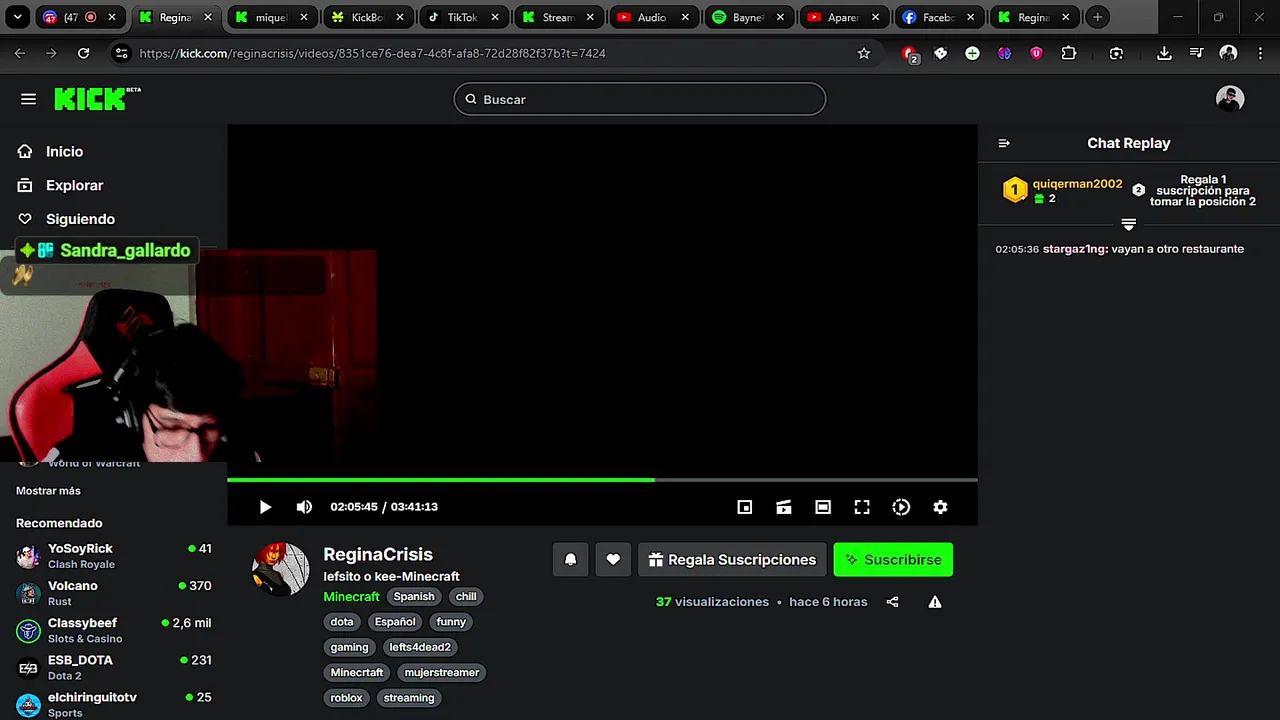Open Volcano recommended channel
Viewport: 1280px width, 720px height.
click(x=114, y=593)
